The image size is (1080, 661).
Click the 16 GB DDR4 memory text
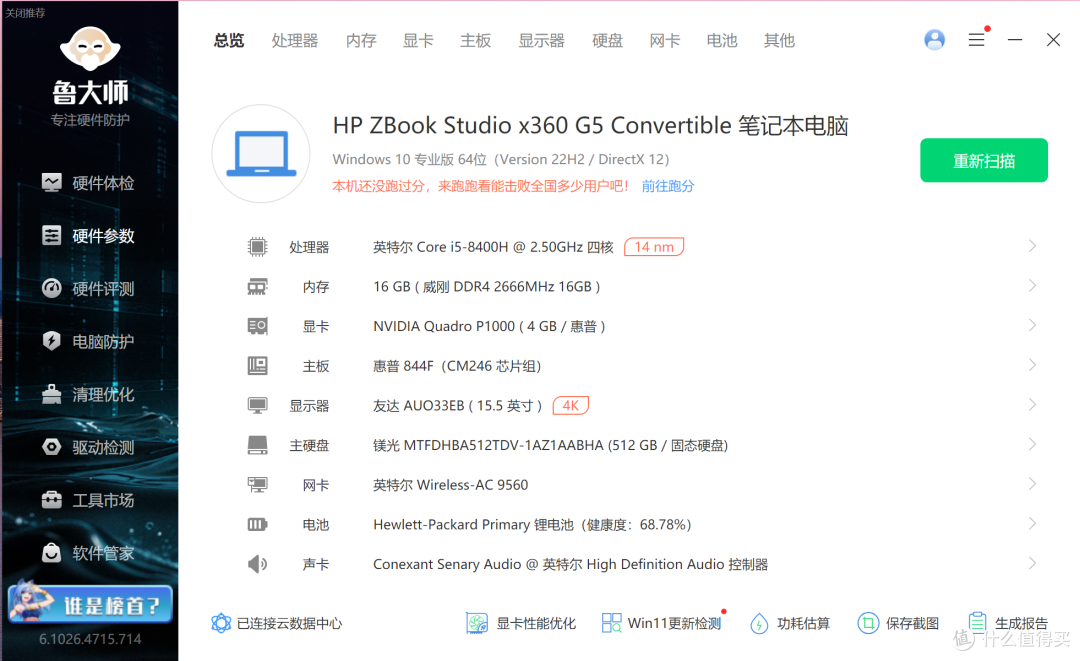tap(486, 286)
